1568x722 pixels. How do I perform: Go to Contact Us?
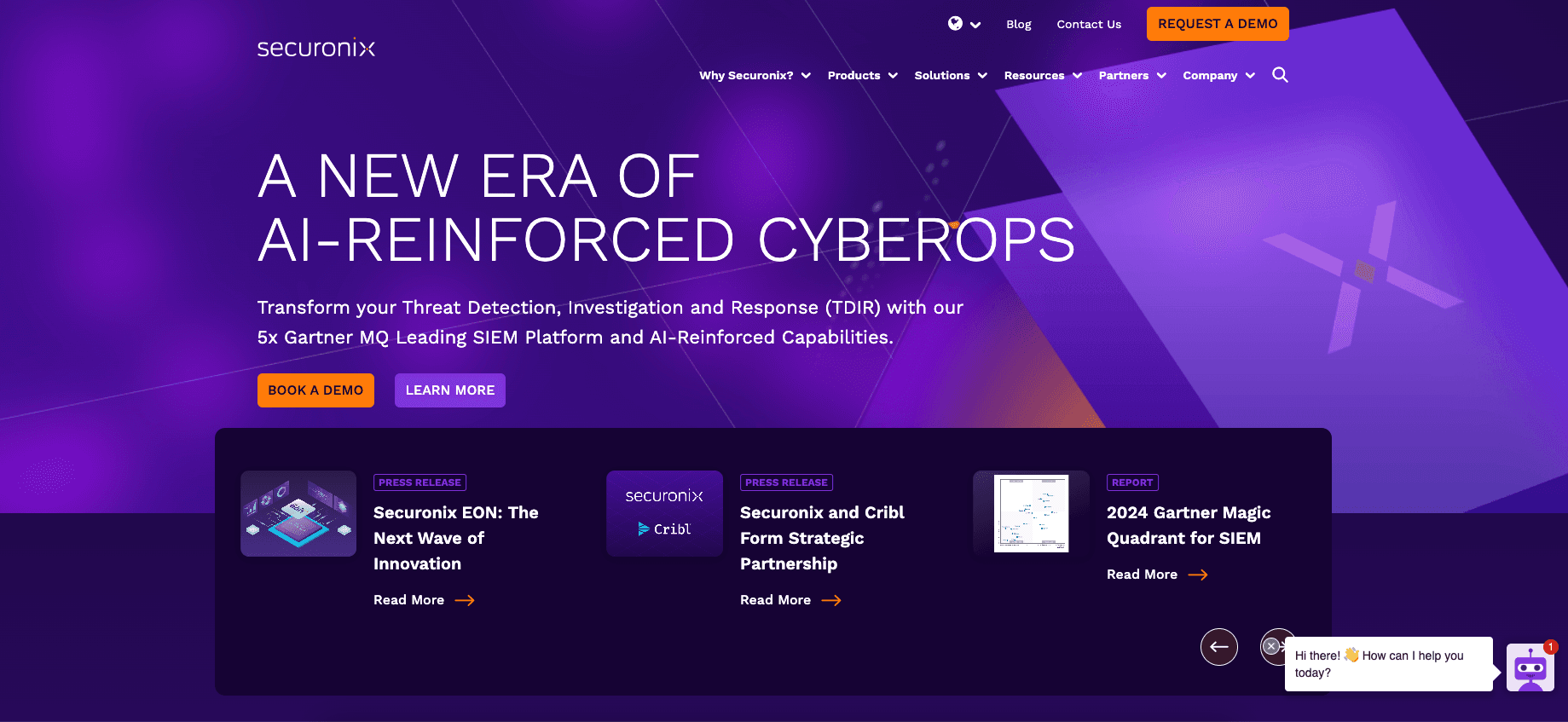pyautogui.click(x=1089, y=24)
